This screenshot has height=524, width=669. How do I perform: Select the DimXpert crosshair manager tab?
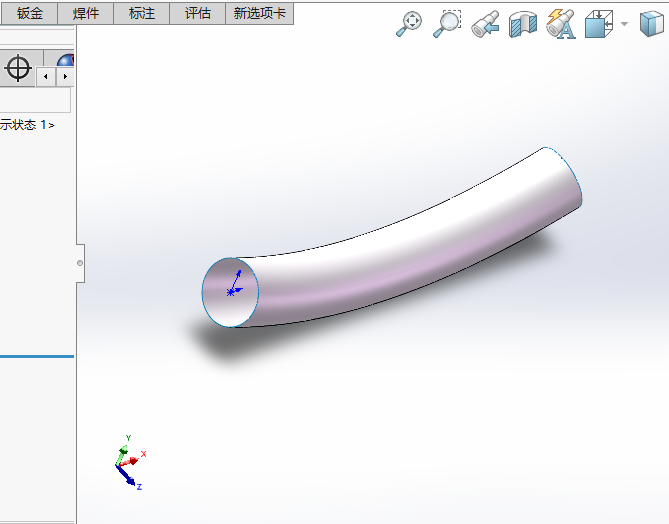(18, 68)
